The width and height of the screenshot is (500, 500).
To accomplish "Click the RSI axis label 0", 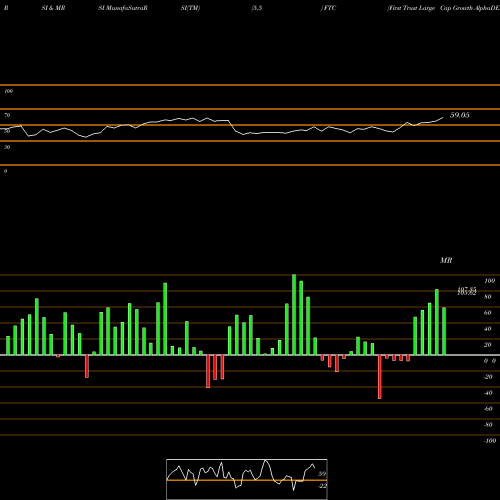I will (x=5, y=171).
